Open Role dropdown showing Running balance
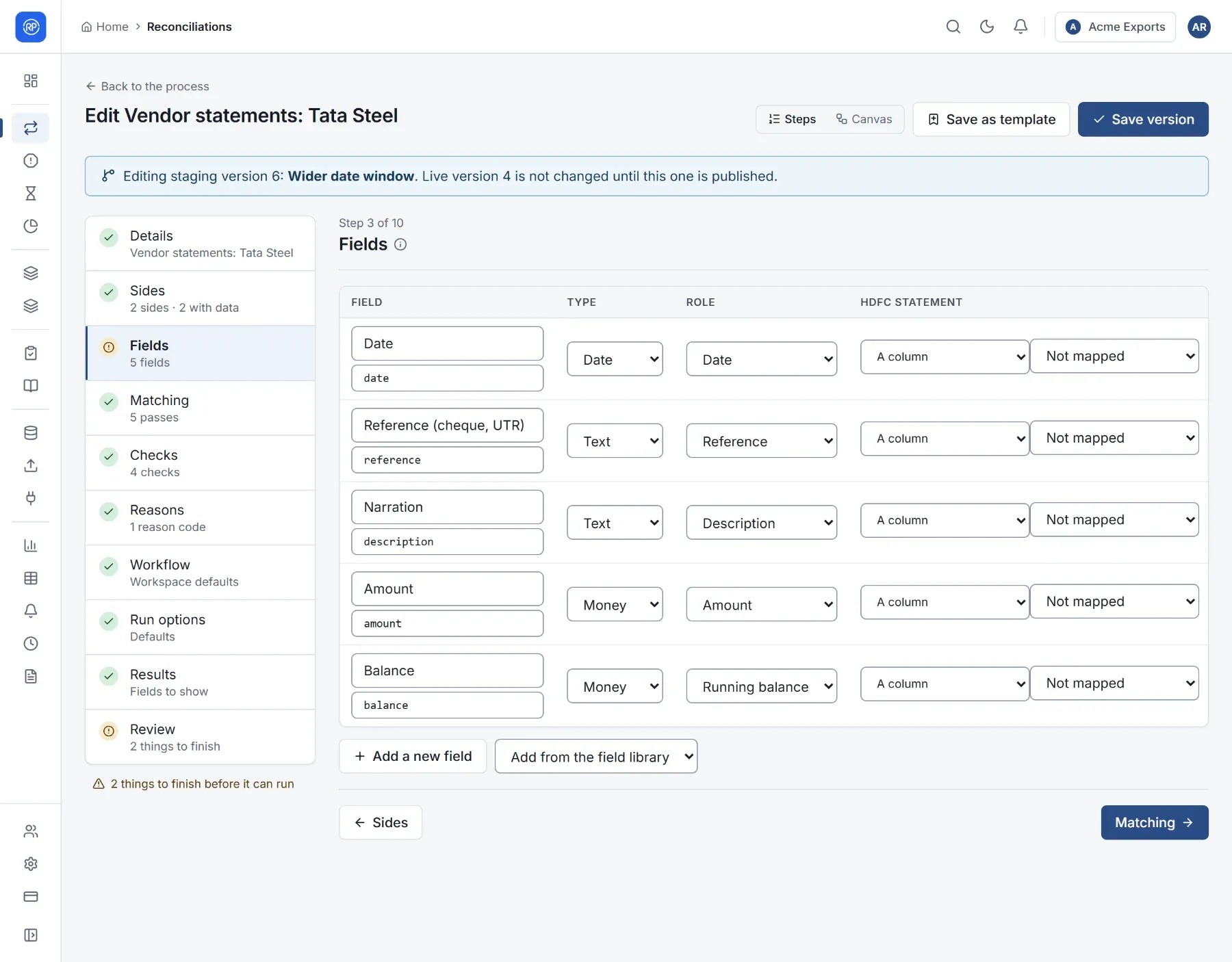 pyautogui.click(x=761, y=686)
